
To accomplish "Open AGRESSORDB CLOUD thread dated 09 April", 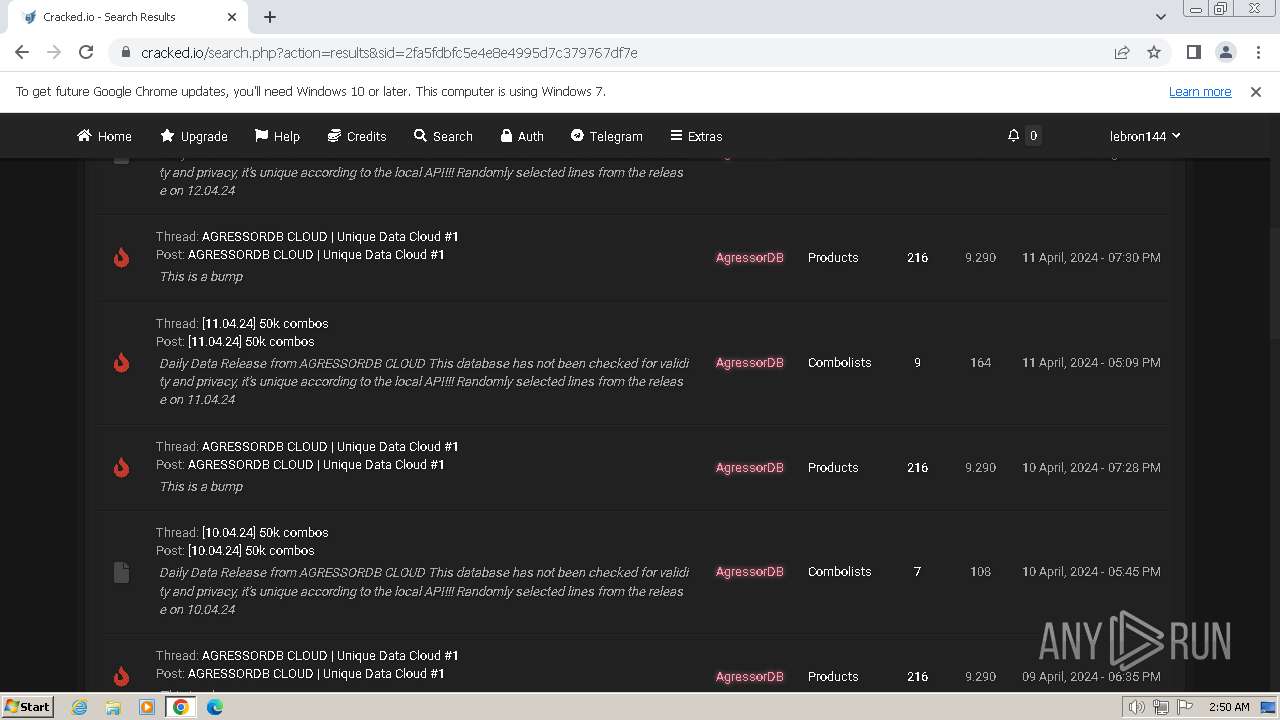I will point(330,656).
